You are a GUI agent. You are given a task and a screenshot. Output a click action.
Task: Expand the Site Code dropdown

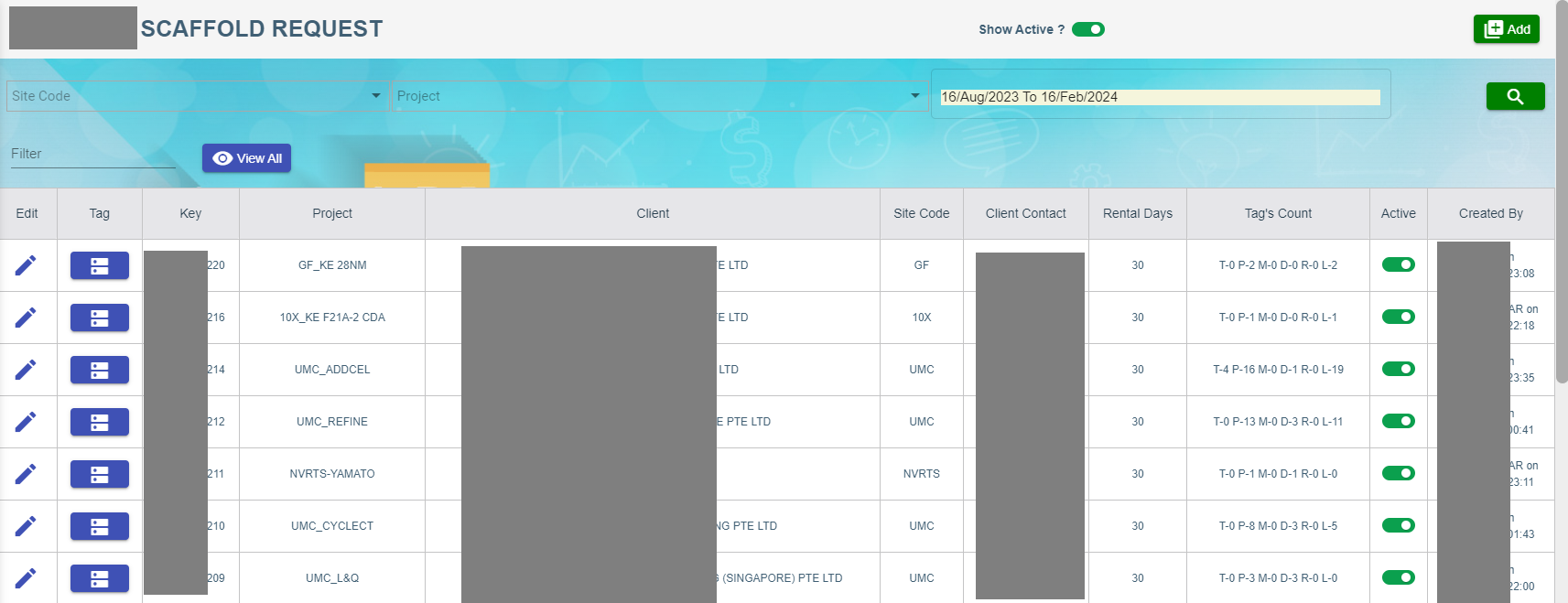click(375, 96)
